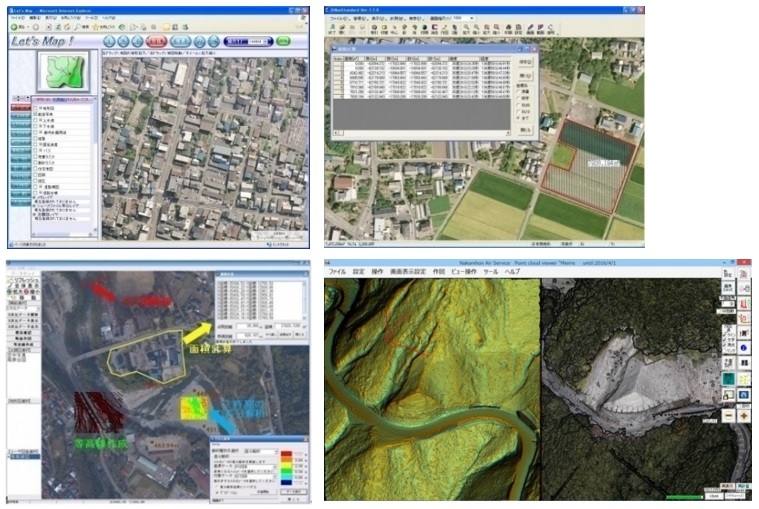Click the 再表示 button in point cloud viewer
759x509 pixels.
tap(727, 485)
